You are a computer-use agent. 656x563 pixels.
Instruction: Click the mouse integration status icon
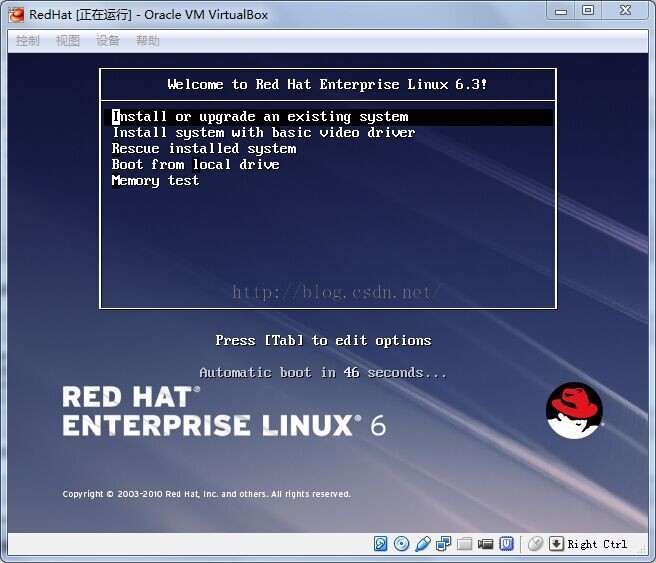tap(536, 544)
